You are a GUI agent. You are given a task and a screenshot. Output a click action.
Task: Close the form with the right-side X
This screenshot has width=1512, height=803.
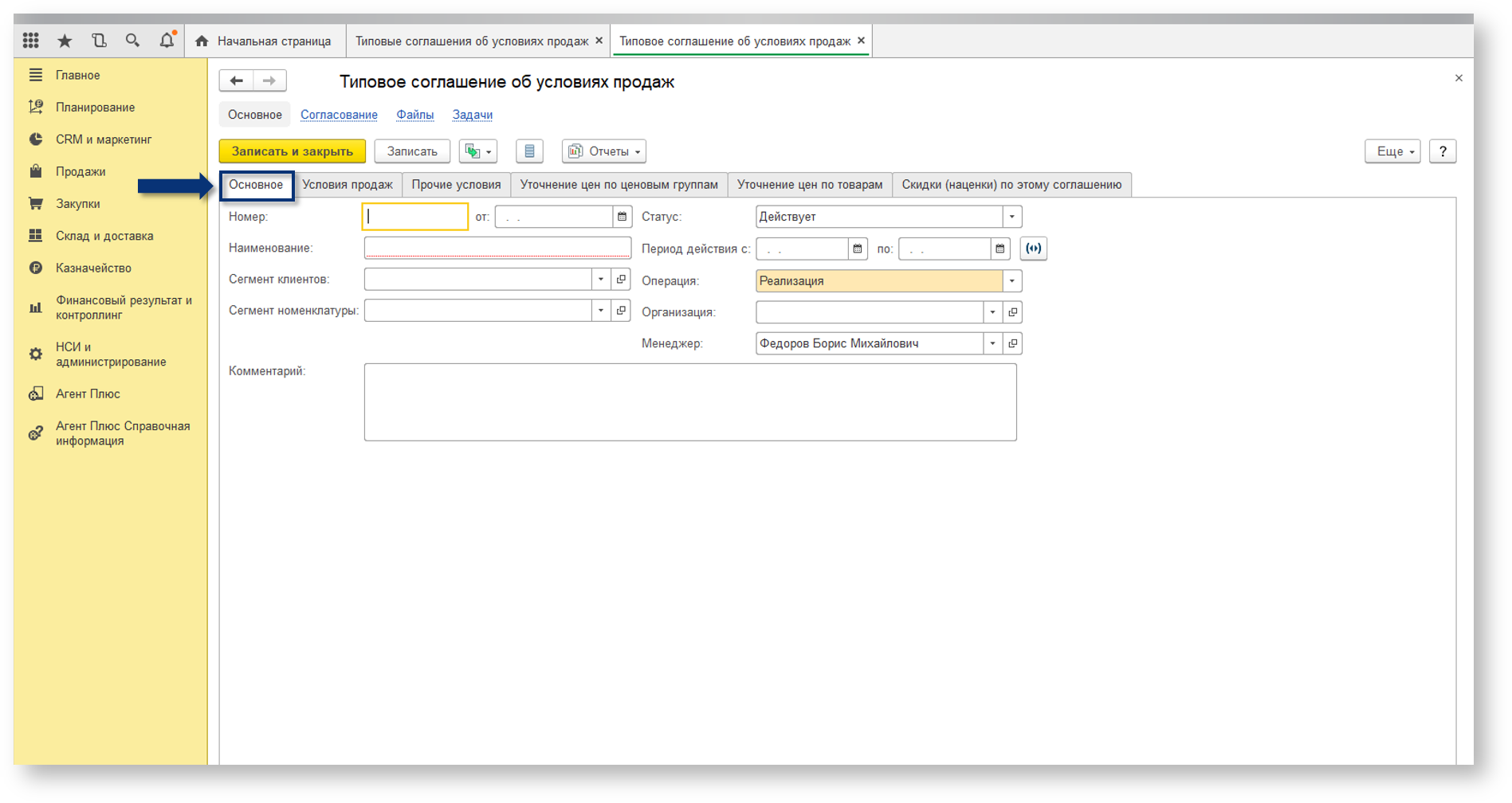[x=1459, y=78]
